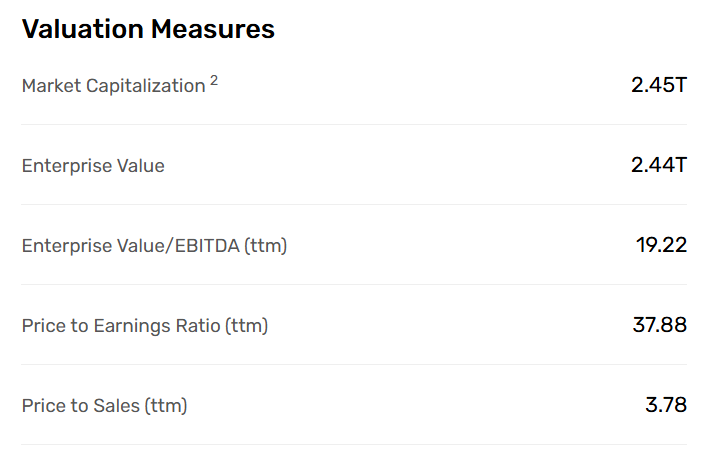Viewport: 721px width, 454px height.
Task: Click the (ttm) suffix after Earnings Ratio
Action: [246, 326]
